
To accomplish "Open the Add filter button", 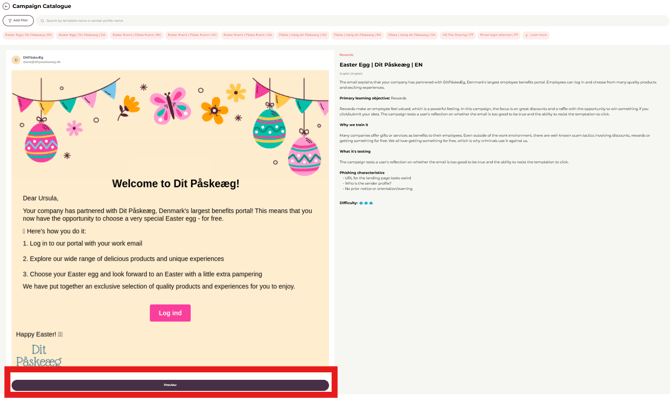I will [18, 21].
